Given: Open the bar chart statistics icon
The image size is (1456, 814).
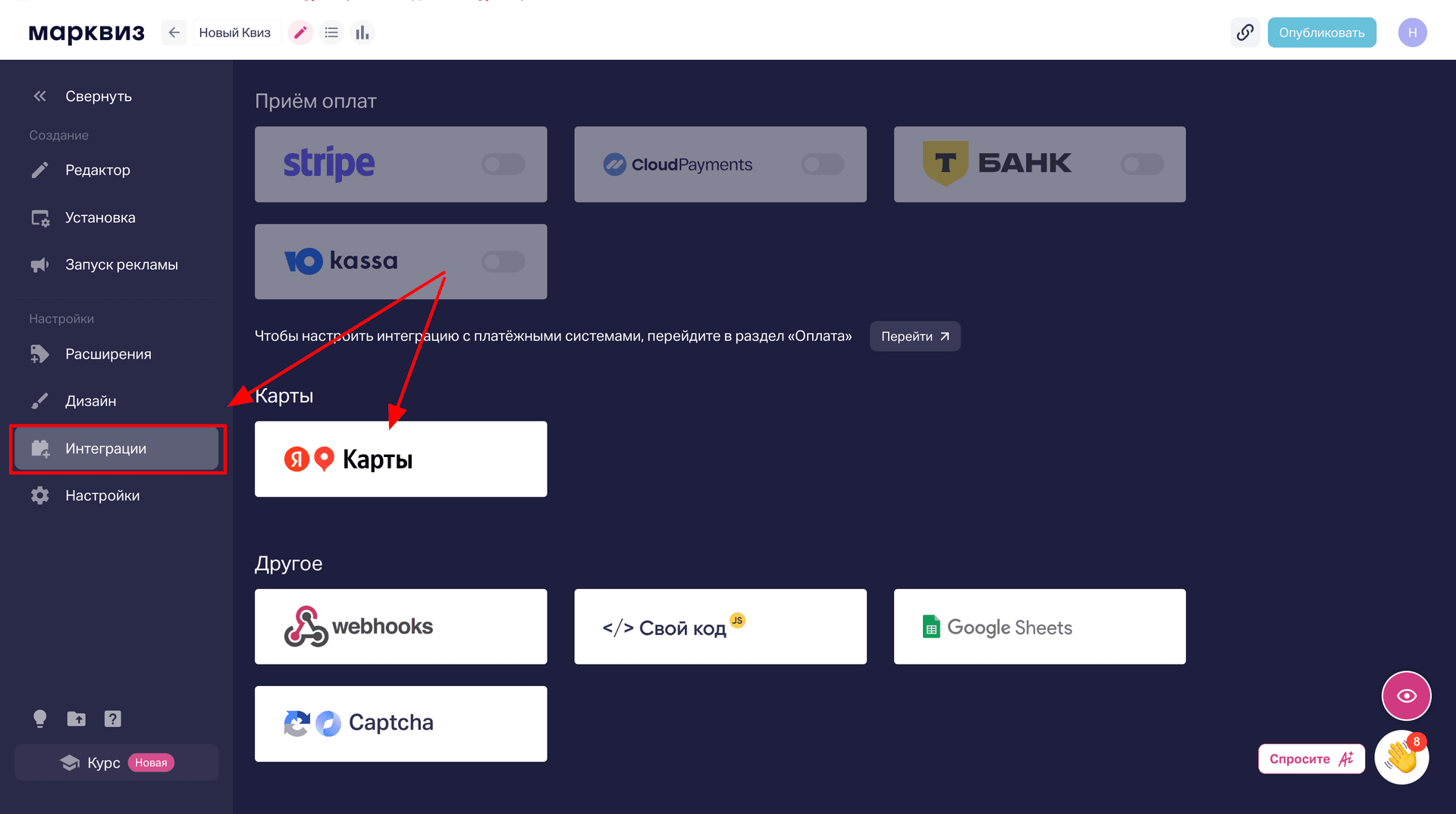Looking at the screenshot, I should pyautogui.click(x=362, y=33).
